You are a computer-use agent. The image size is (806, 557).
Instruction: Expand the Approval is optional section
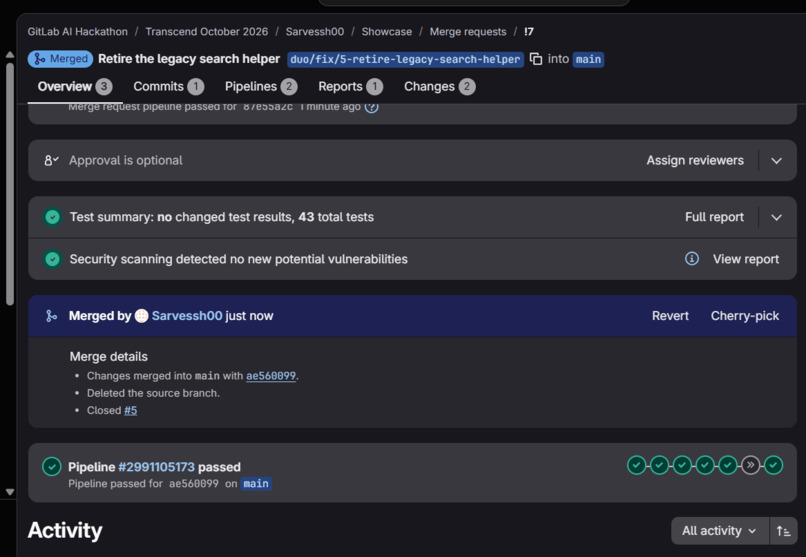(776, 160)
